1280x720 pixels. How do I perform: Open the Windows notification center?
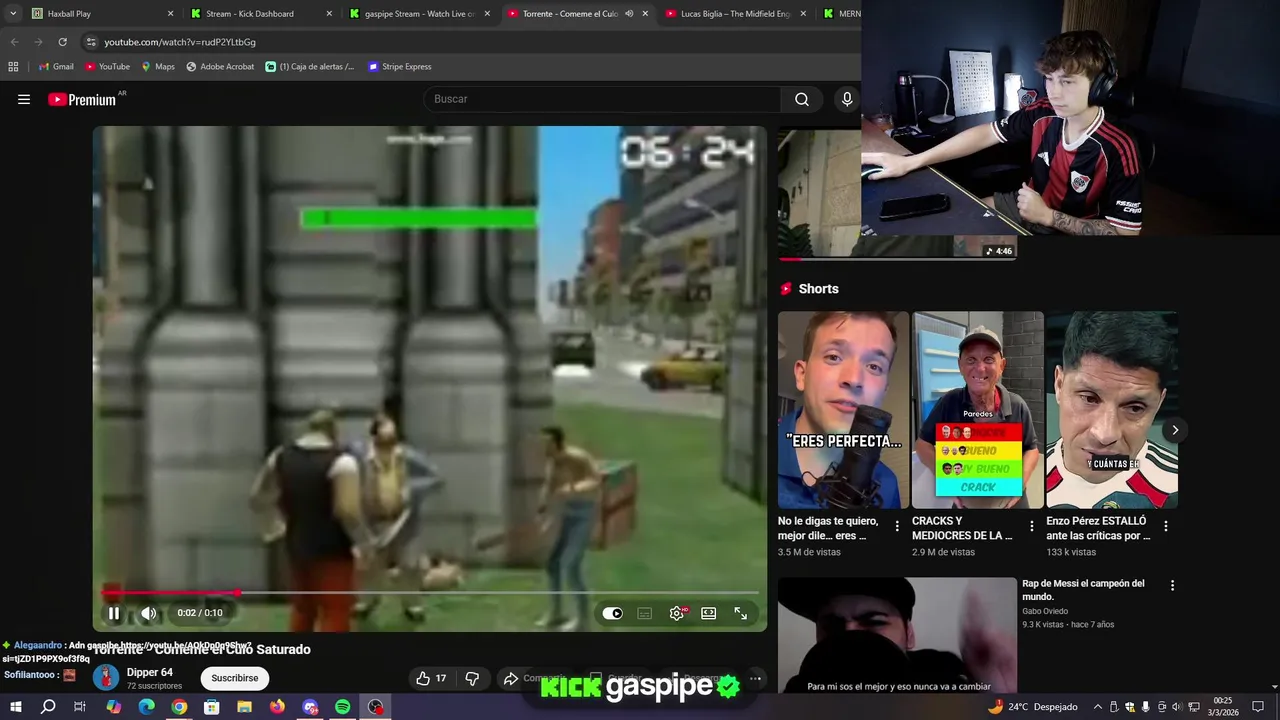click(1259, 707)
